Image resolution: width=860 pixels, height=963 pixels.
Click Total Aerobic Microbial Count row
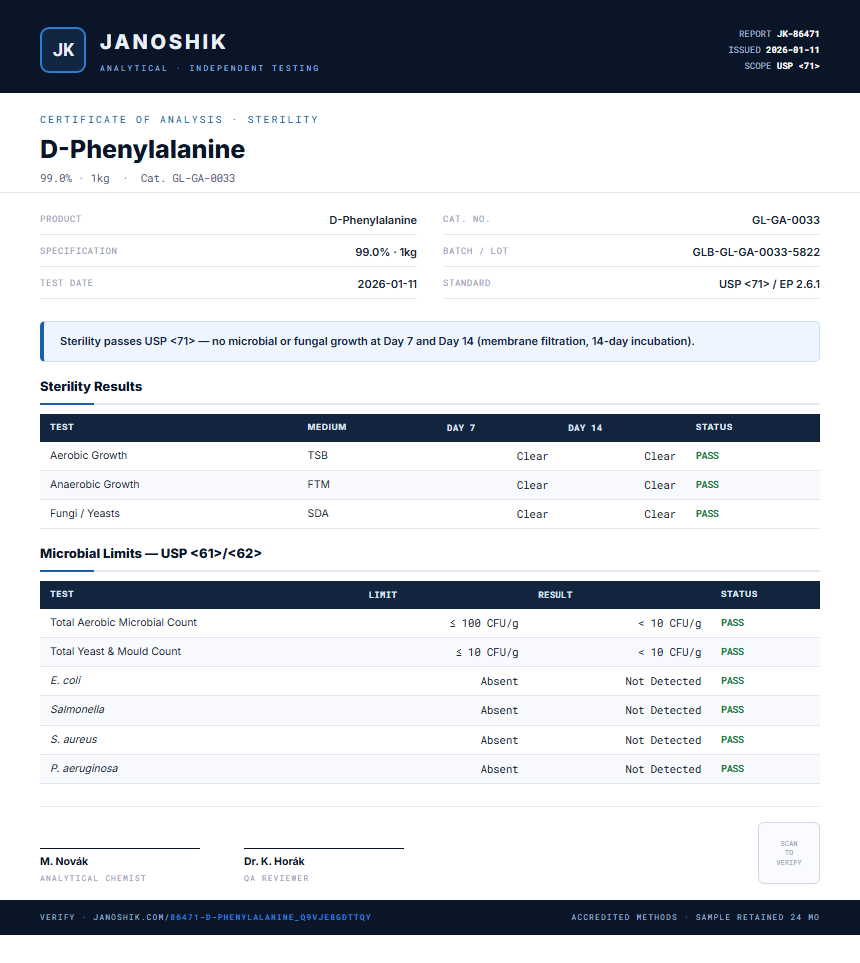point(430,623)
